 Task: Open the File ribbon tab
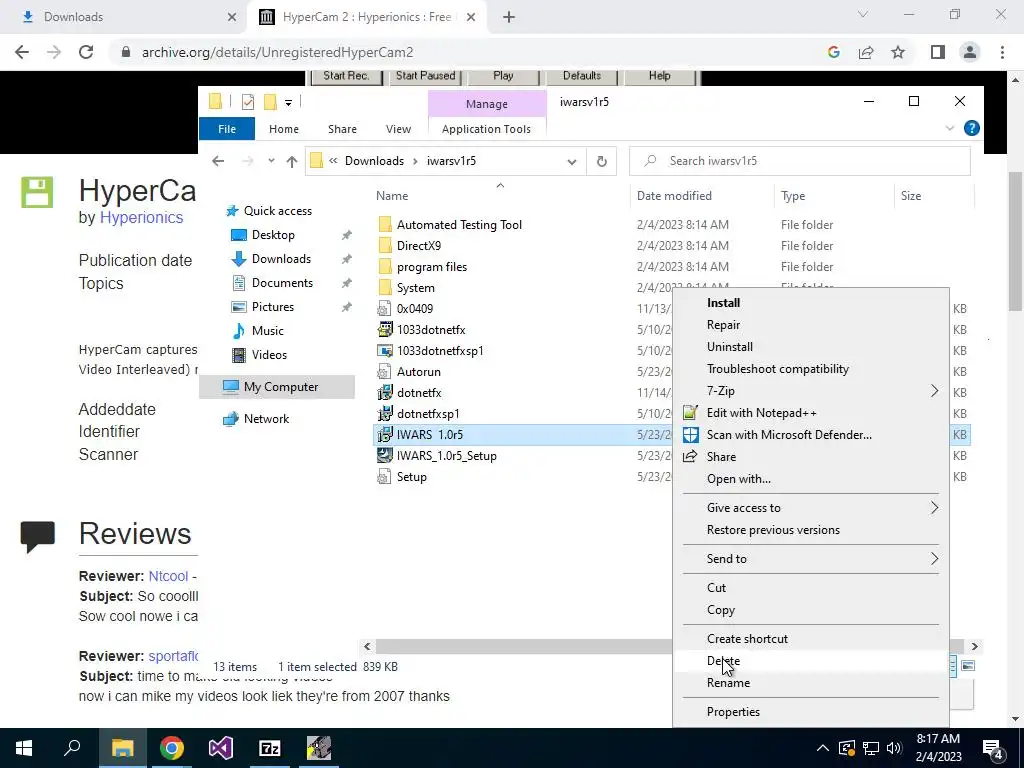(x=227, y=129)
